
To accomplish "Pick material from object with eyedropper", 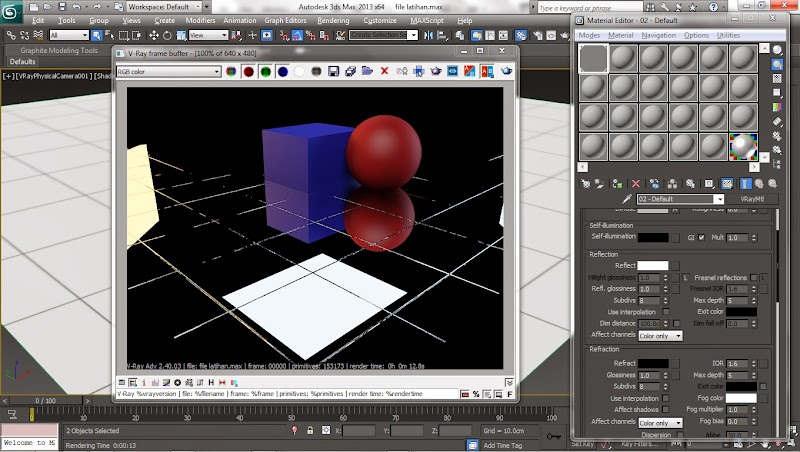I will tap(627, 199).
